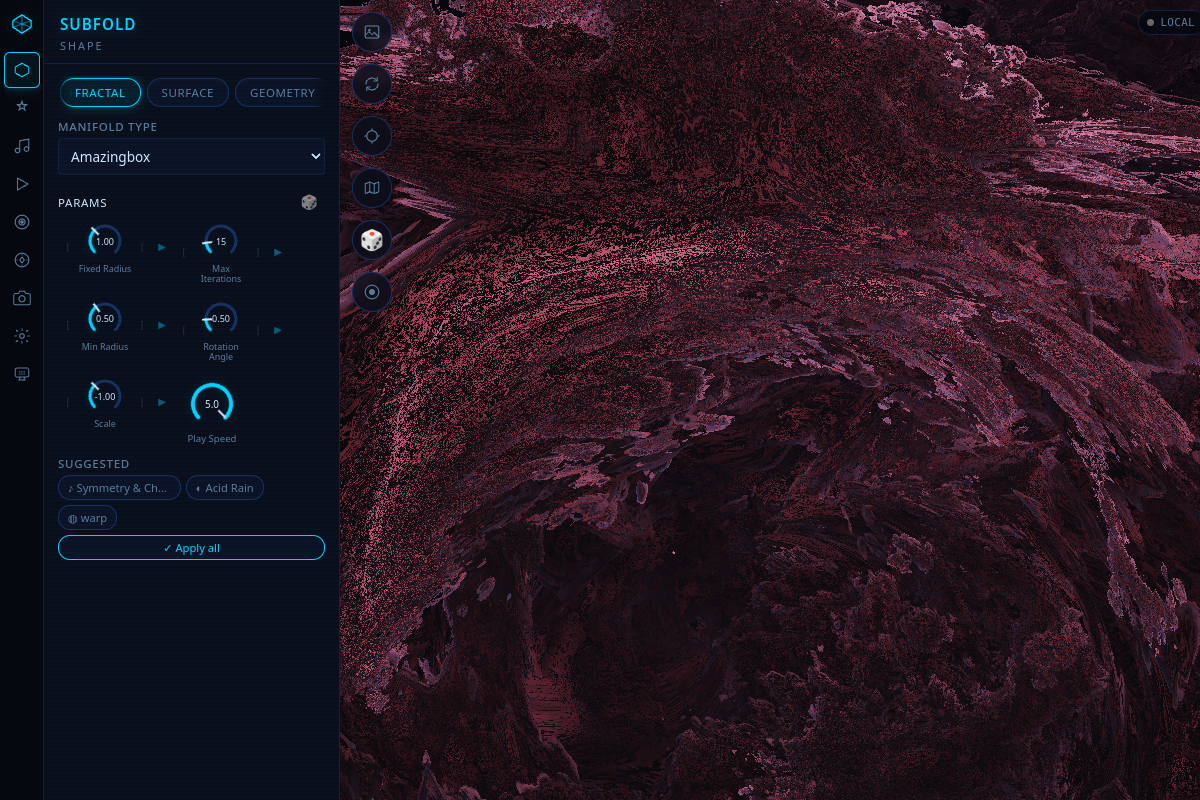This screenshot has width=1200, height=800.
Task: Animate the Rotation Angle parameter arrow
Action: pyautogui.click(x=278, y=330)
